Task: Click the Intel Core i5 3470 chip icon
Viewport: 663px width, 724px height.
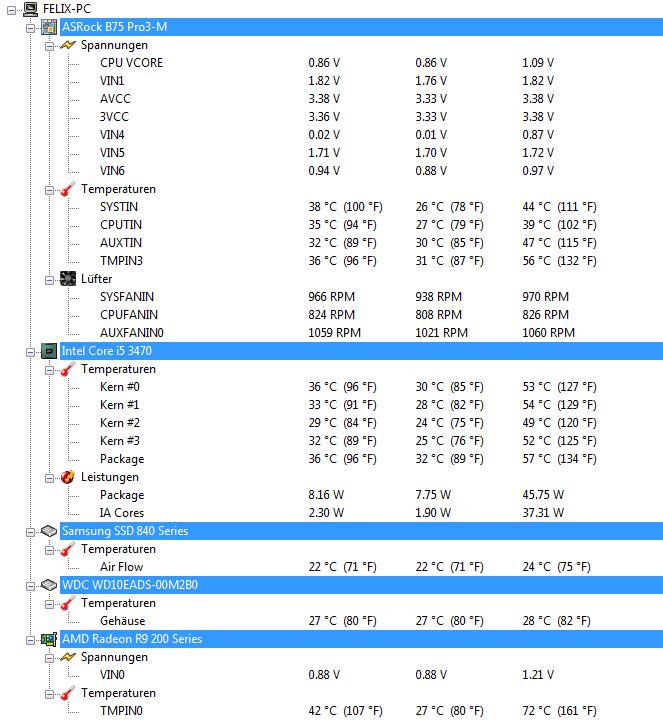Action: [49, 351]
